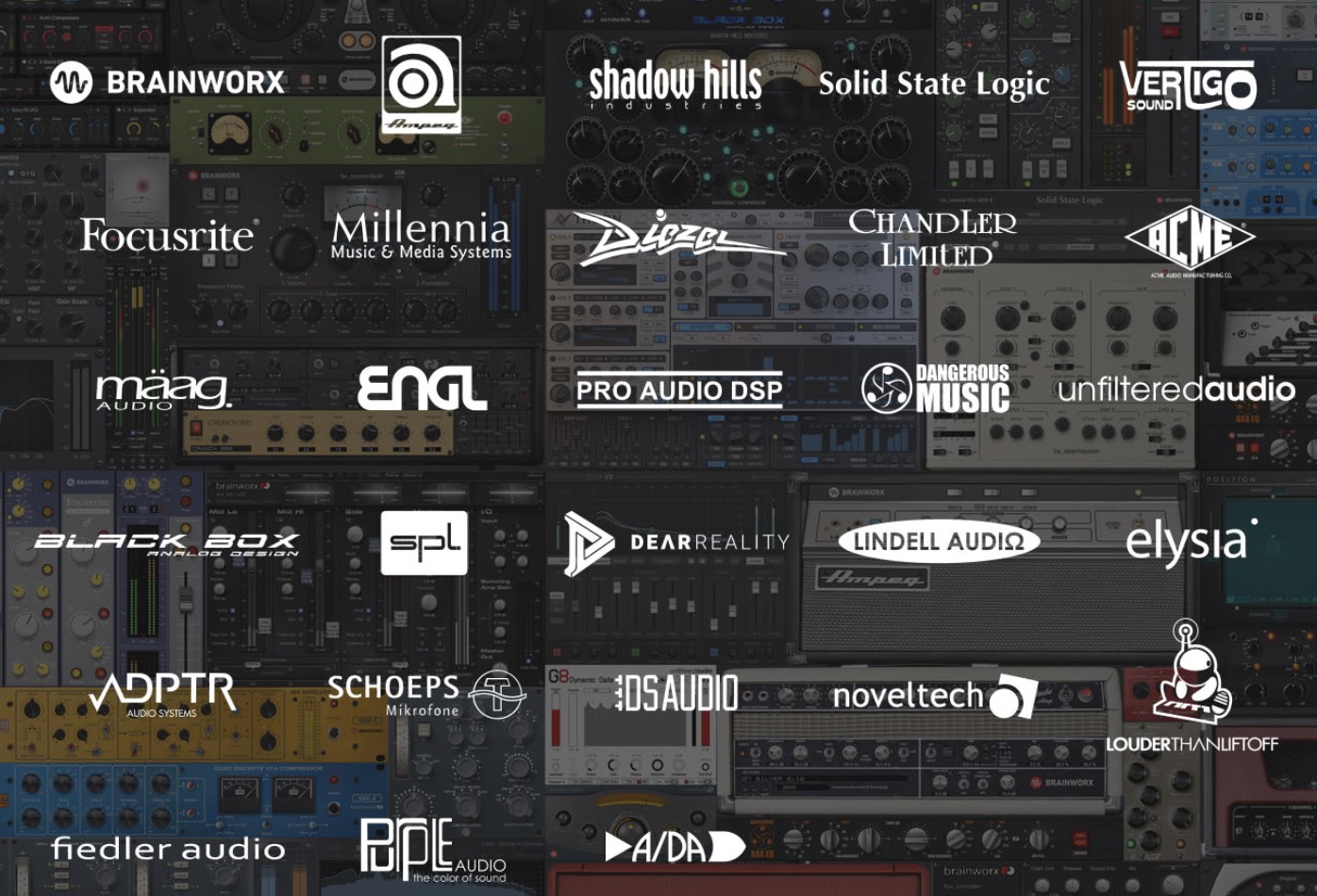The height and width of the screenshot is (896, 1317).
Task: Click the Purple Audio logo
Action: pos(434,850)
